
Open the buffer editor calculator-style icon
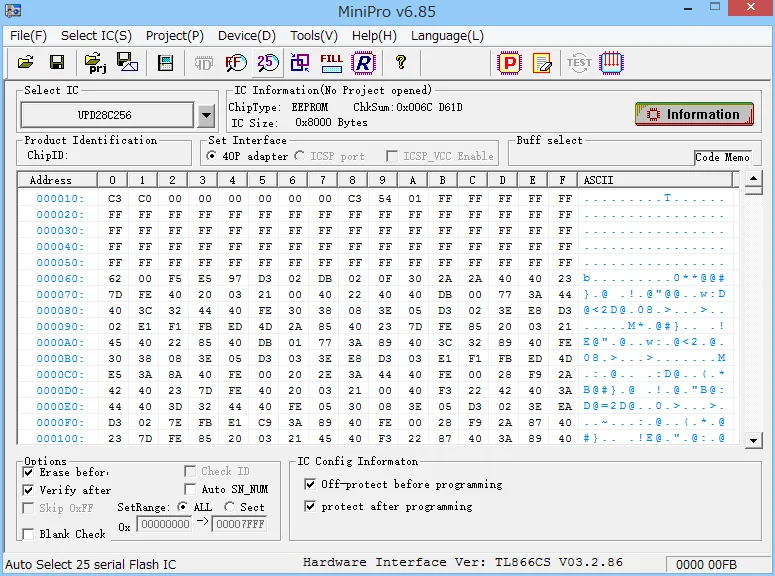point(165,63)
